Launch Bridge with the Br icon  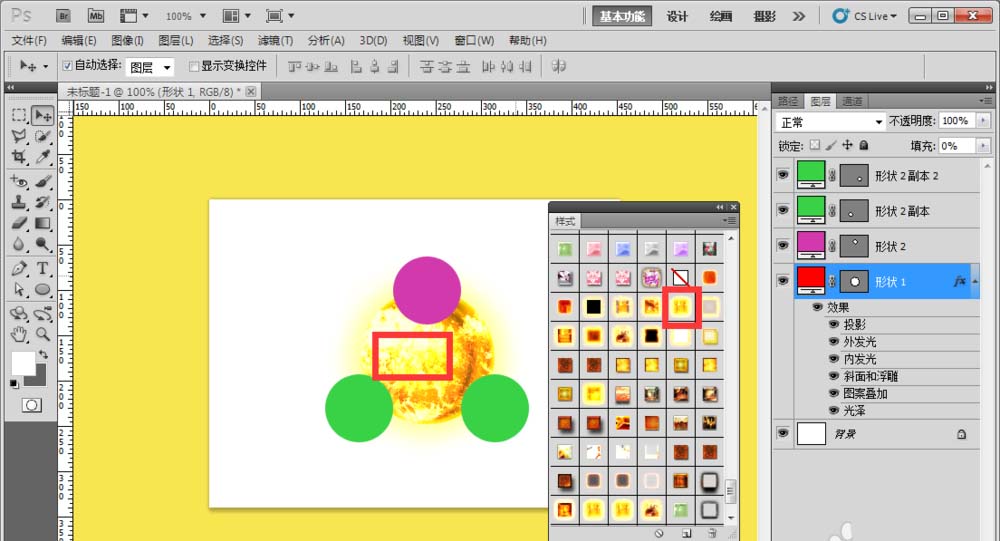point(63,16)
